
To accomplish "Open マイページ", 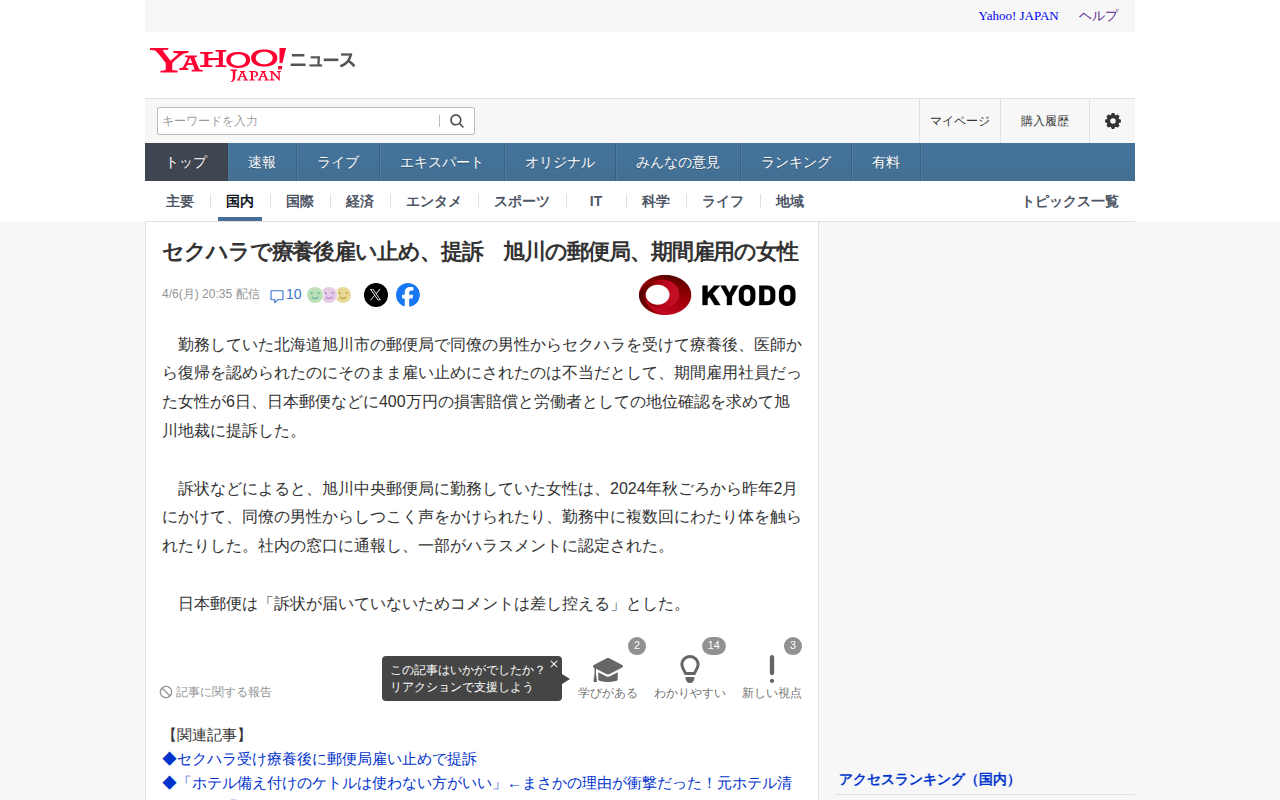I will coord(960,121).
